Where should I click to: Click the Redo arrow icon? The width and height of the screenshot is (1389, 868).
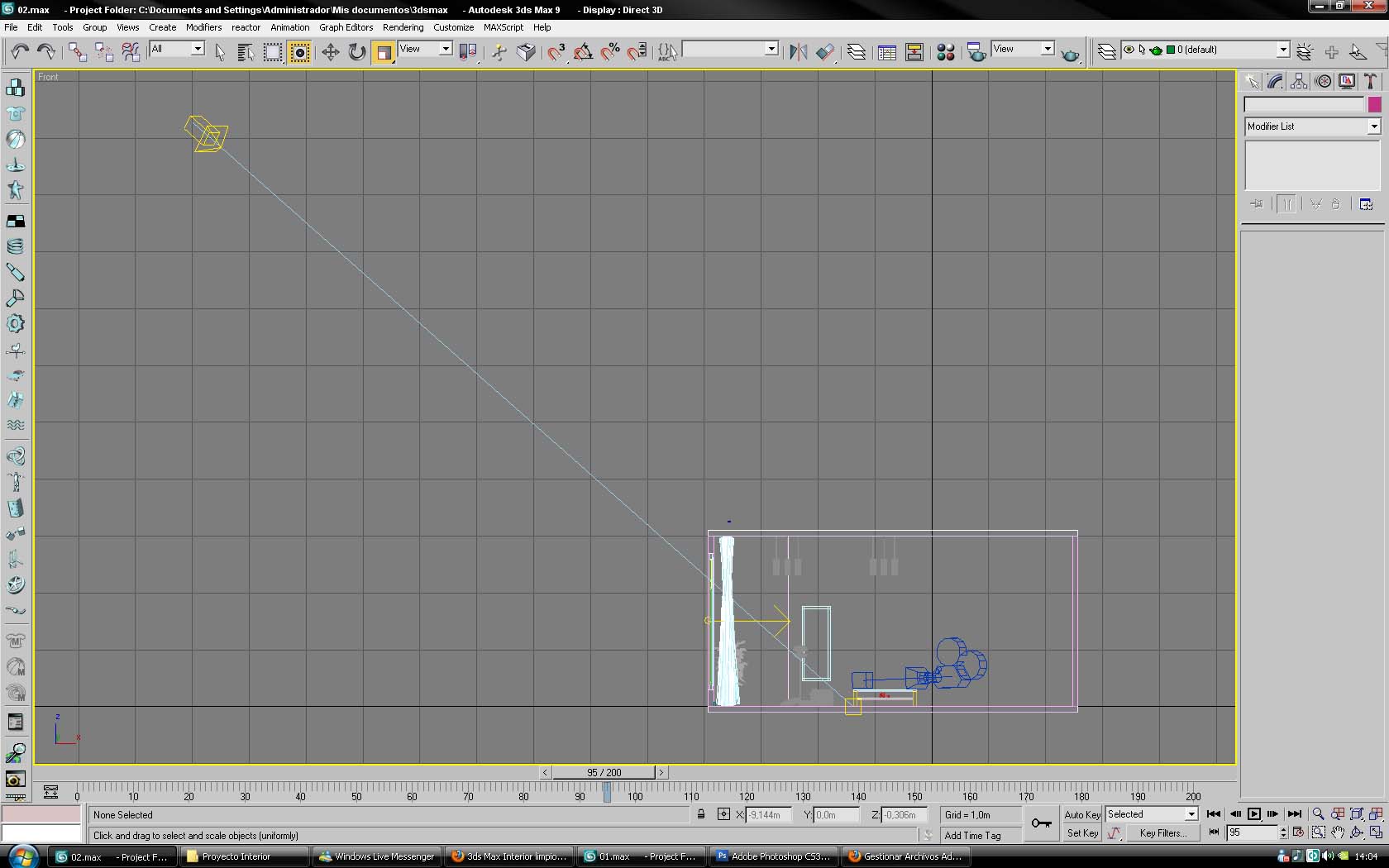[x=46, y=52]
